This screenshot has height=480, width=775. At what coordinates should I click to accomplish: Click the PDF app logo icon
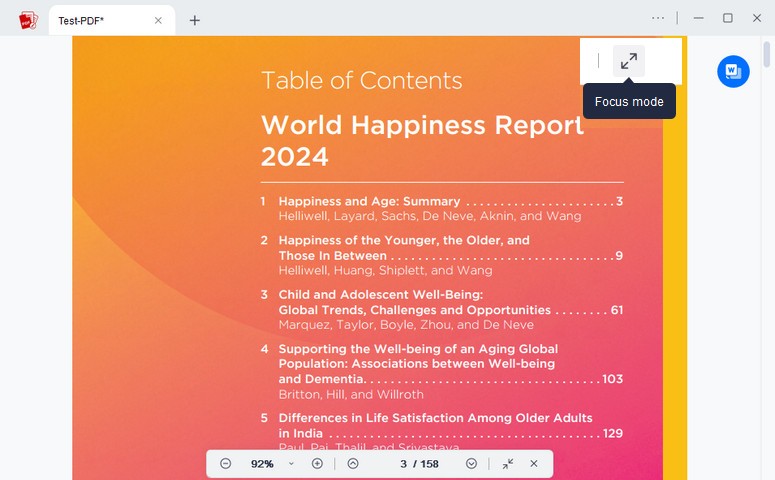pos(28,20)
